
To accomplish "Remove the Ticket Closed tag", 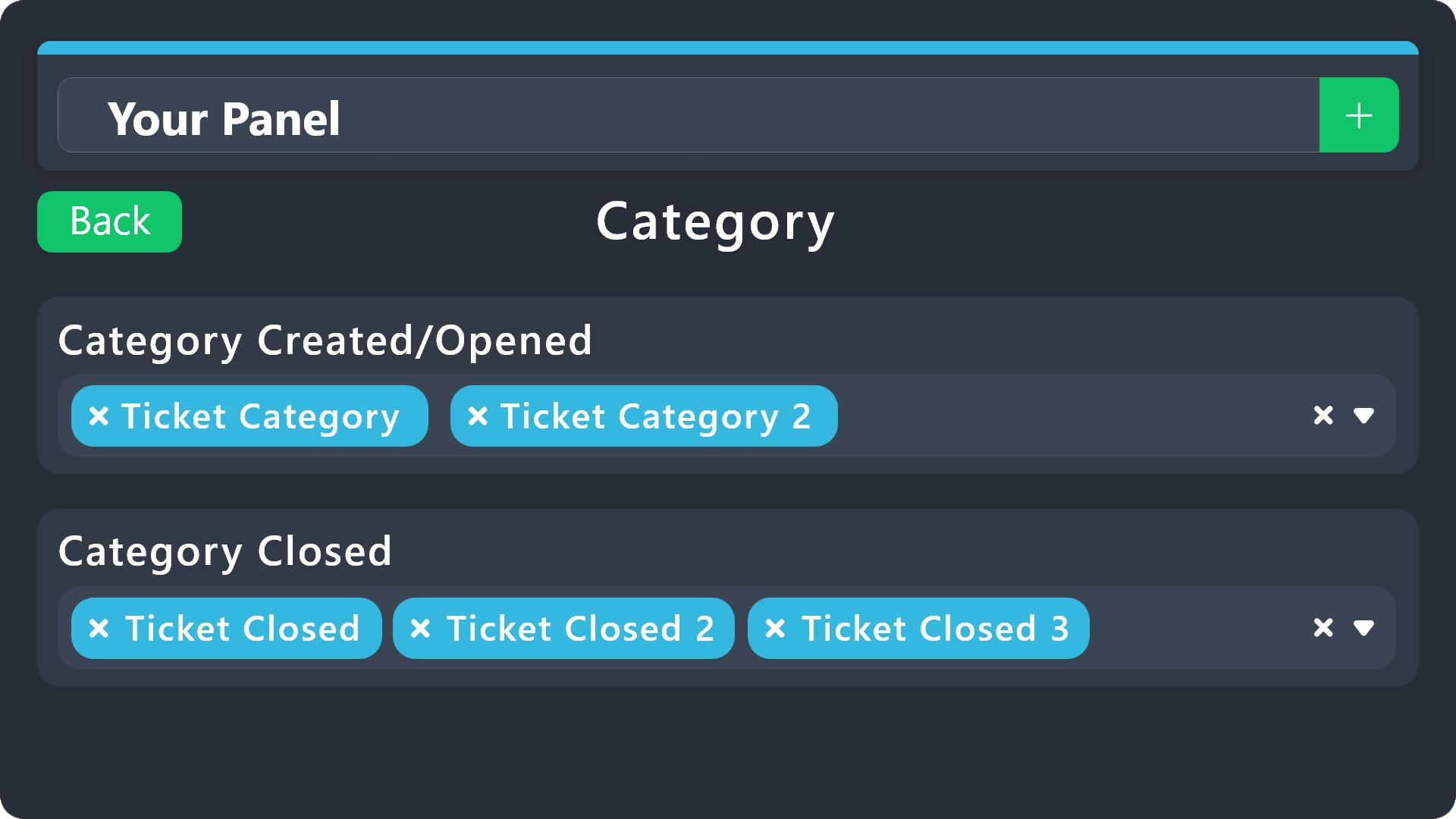I will click(99, 628).
